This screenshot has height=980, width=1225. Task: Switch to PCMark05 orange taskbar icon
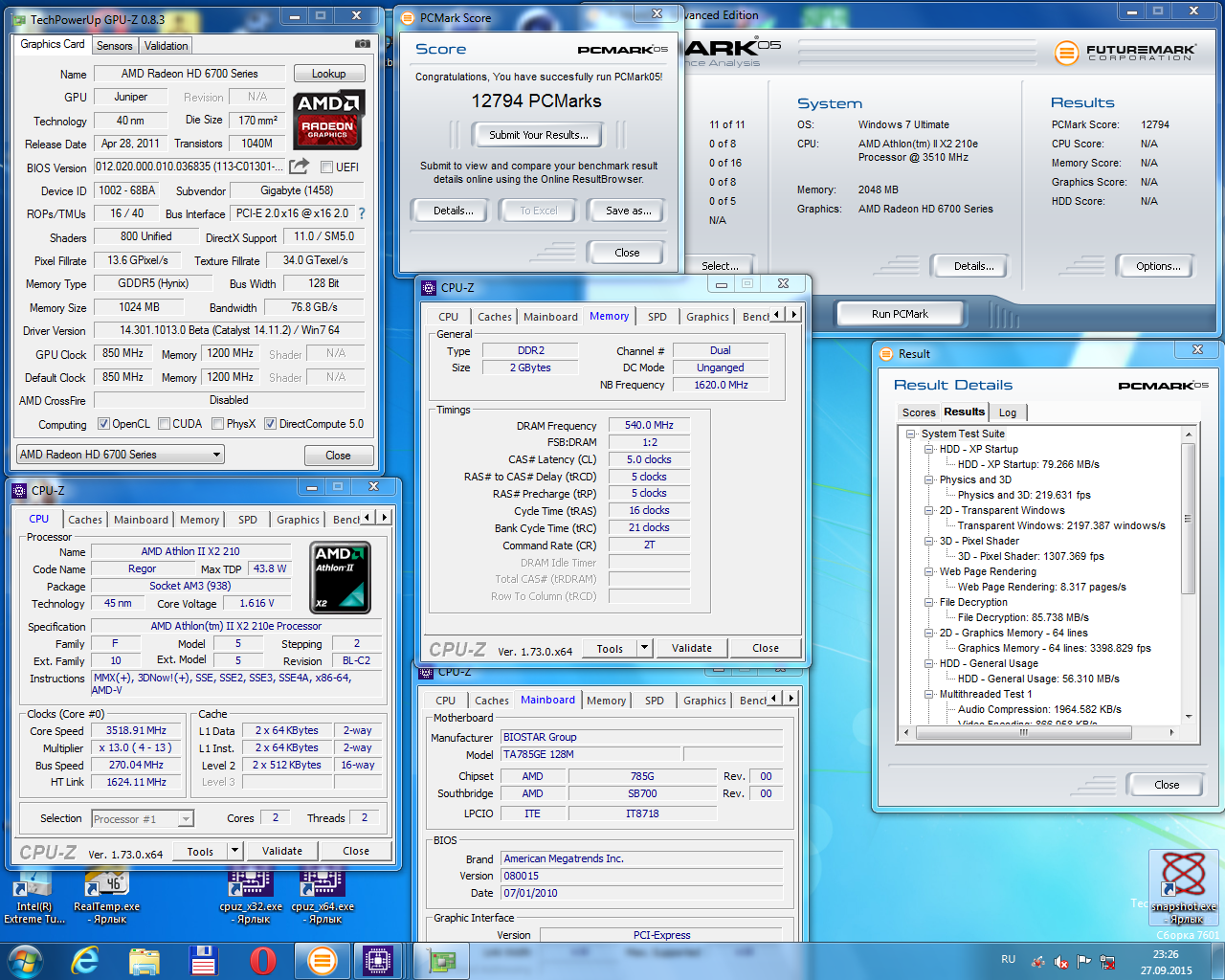coord(322,960)
